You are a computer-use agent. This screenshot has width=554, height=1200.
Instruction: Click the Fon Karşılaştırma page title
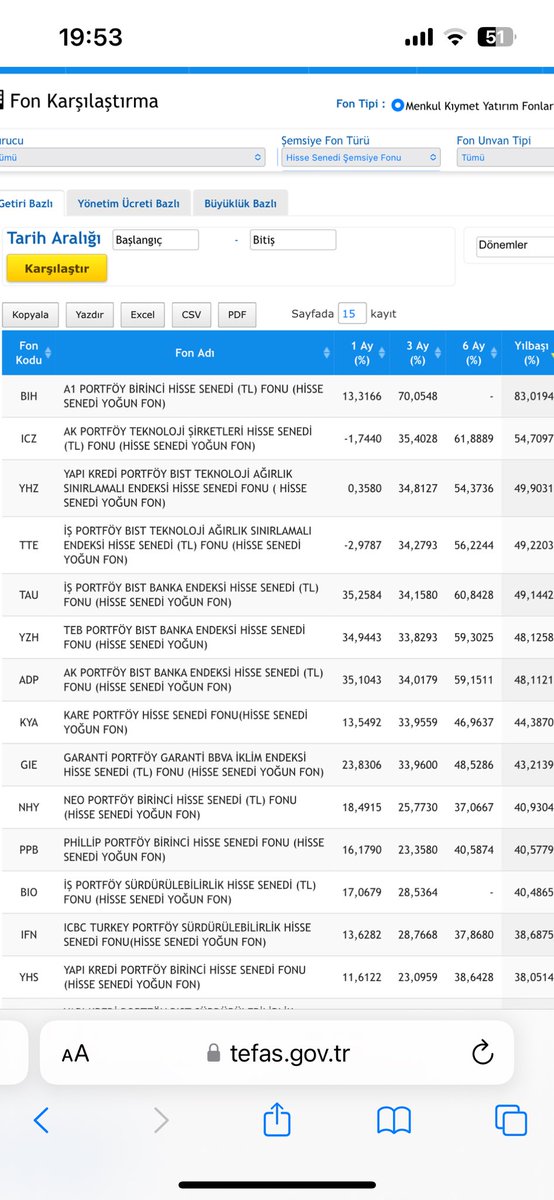point(83,101)
